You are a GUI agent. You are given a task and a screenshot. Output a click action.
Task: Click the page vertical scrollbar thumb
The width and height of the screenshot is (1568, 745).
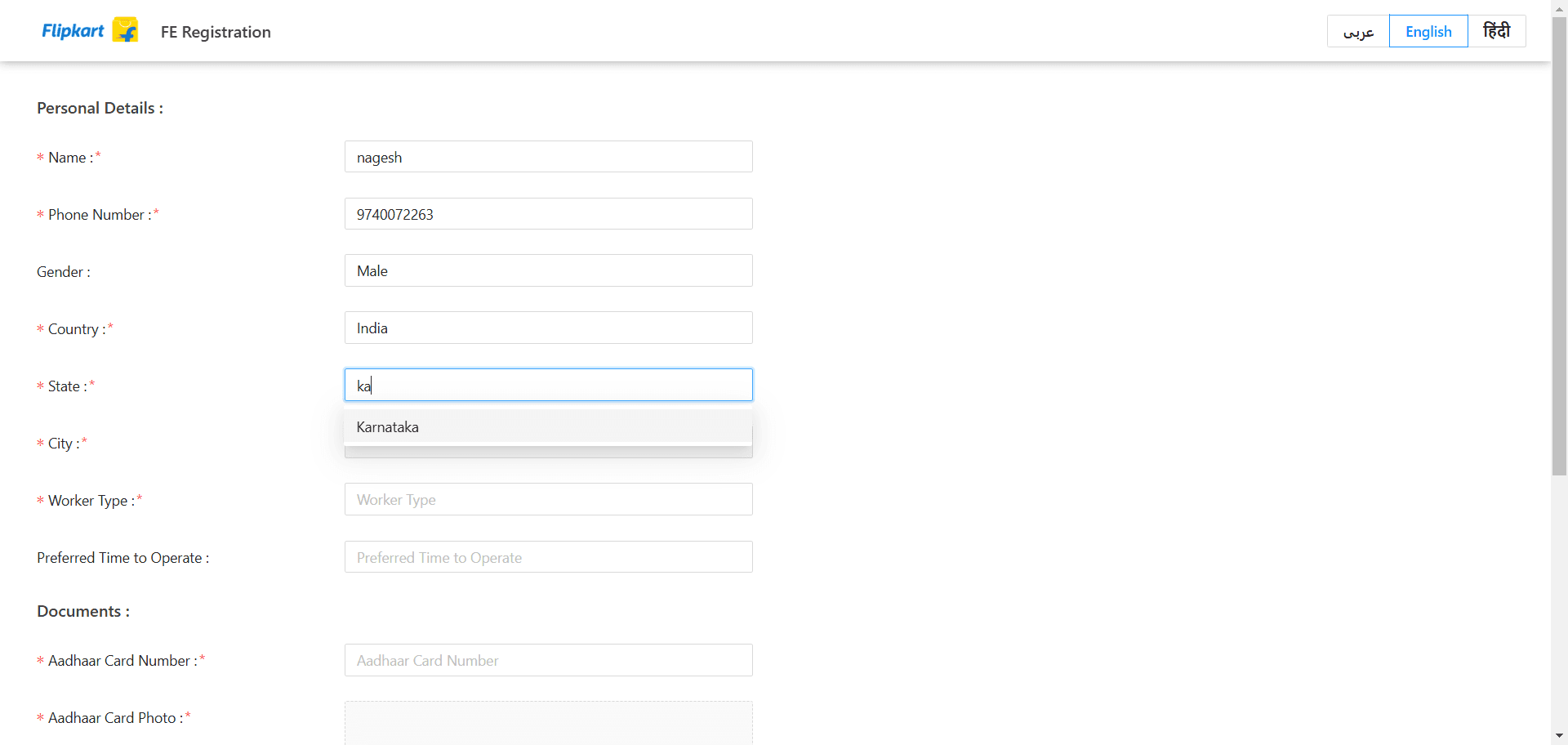coord(1559,247)
